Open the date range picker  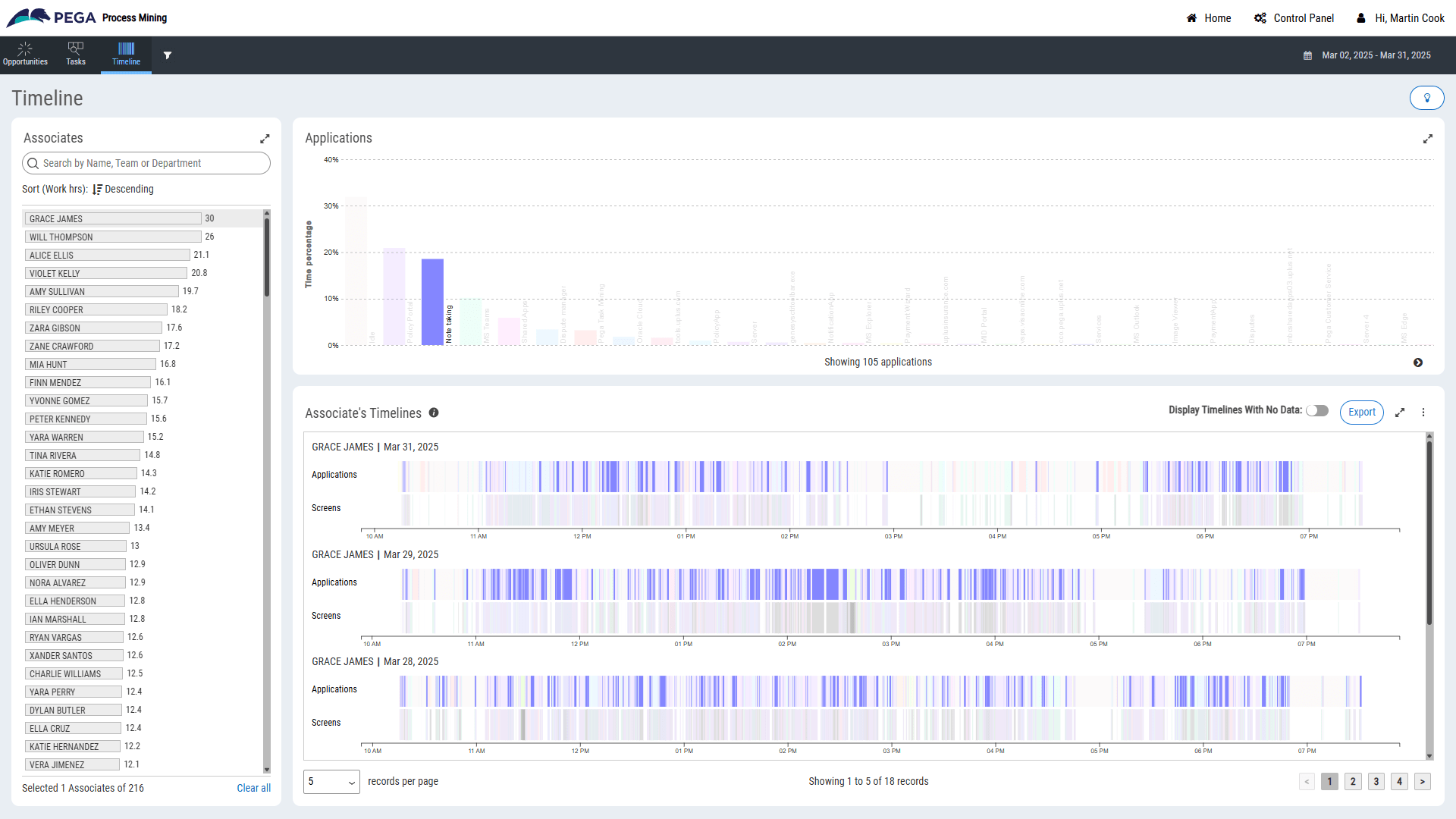[1367, 55]
